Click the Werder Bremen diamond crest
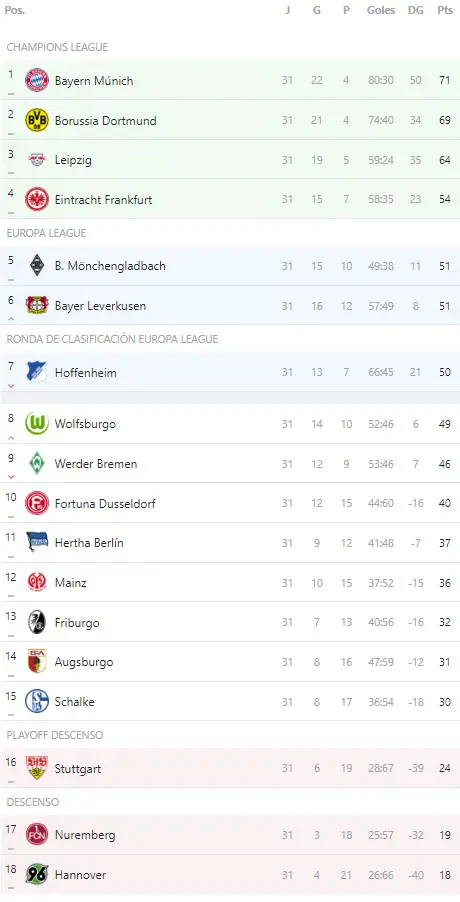 (x=37, y=464)
